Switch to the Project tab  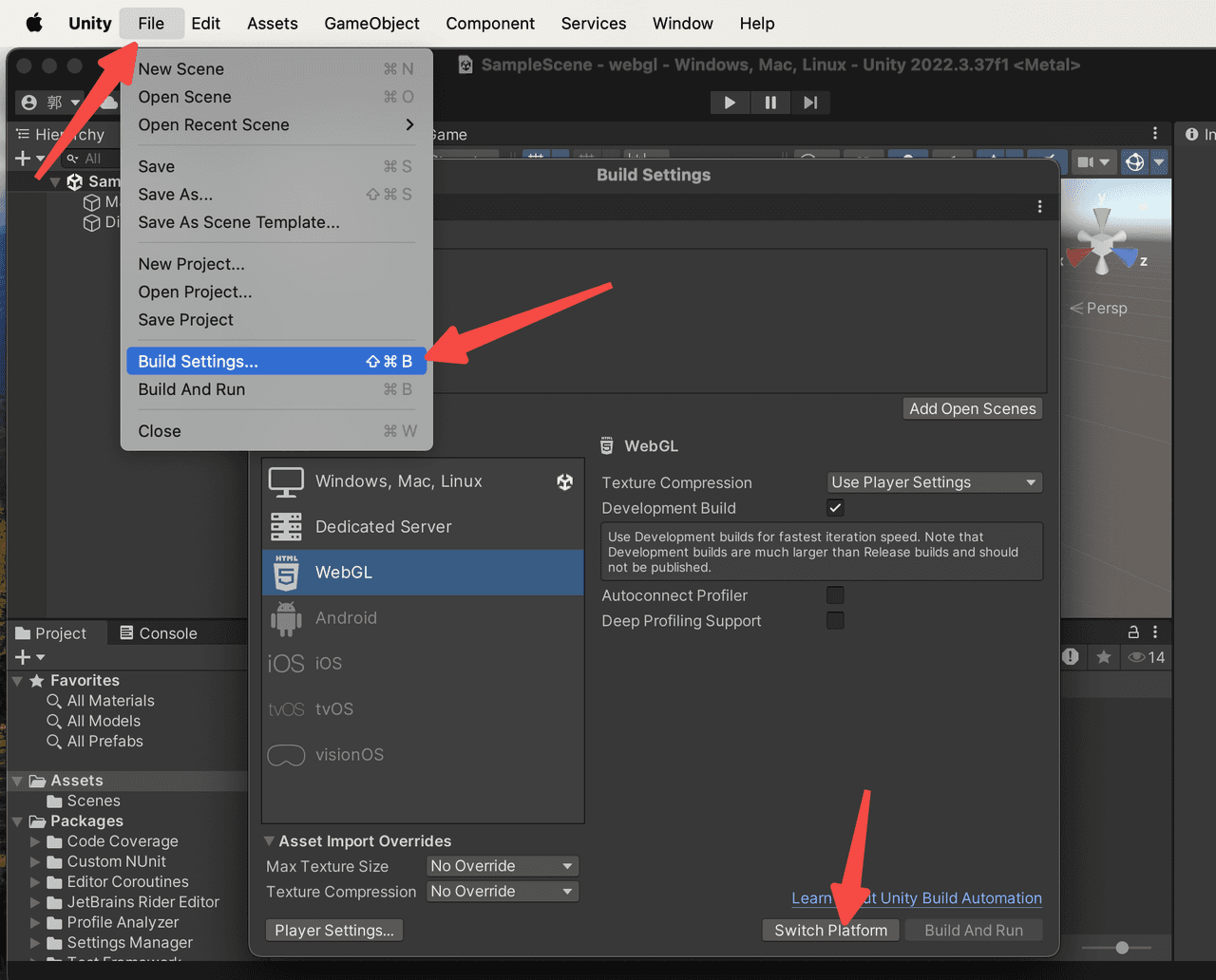(50, 633)
